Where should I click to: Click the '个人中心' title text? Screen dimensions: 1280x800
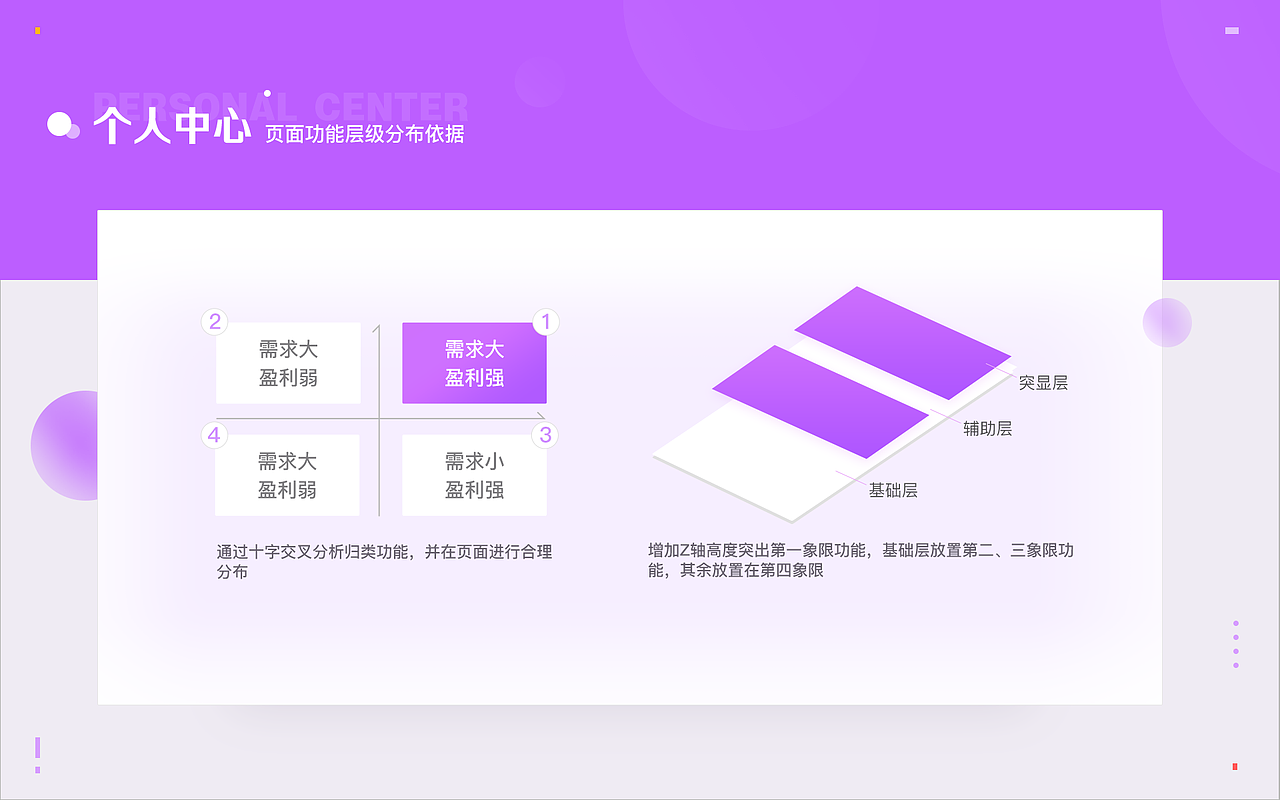[171, 127]
